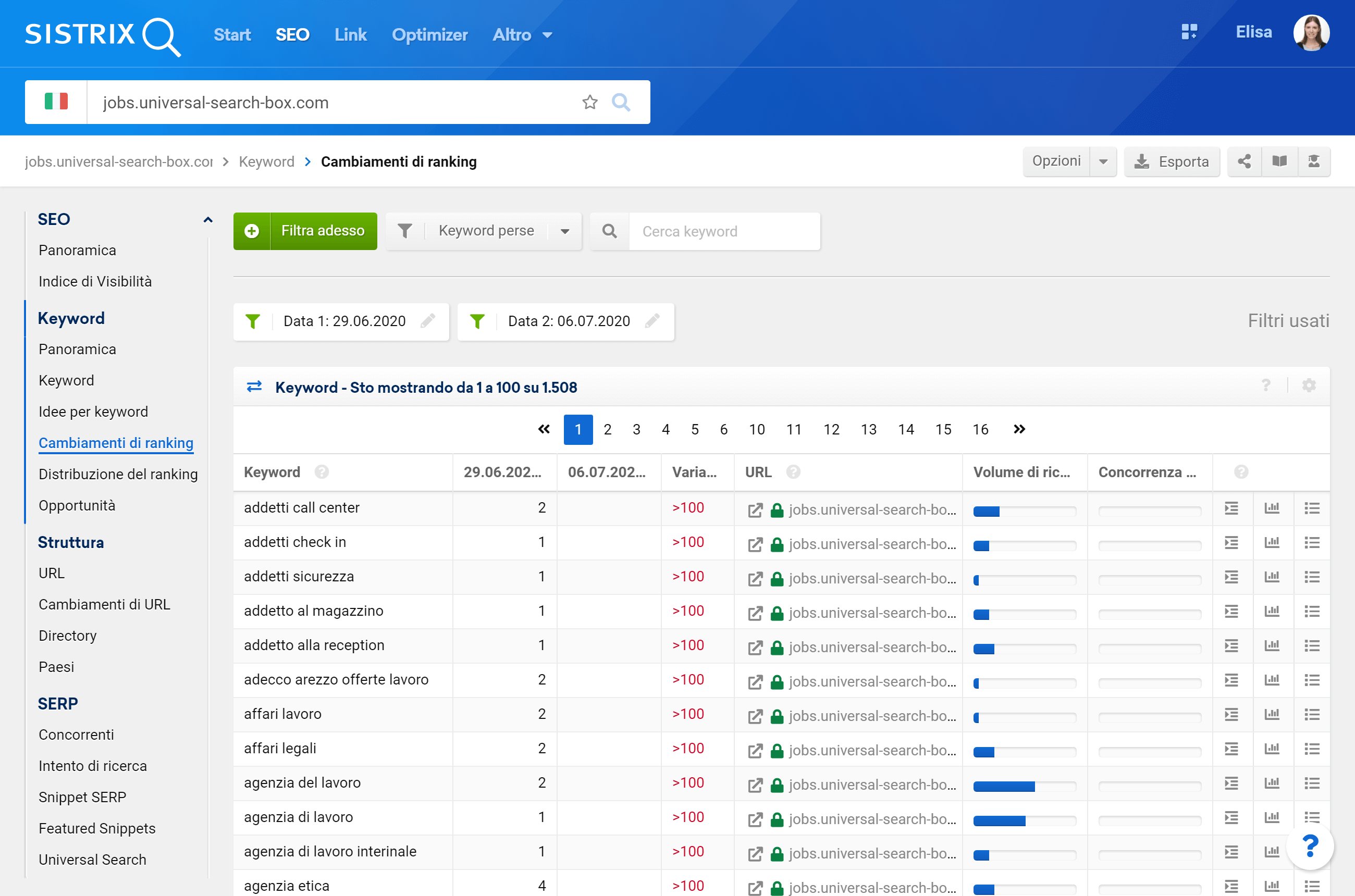Click the Esporta download button
This screenshot has width=1355, height=896.
(x=1172, y=161)
